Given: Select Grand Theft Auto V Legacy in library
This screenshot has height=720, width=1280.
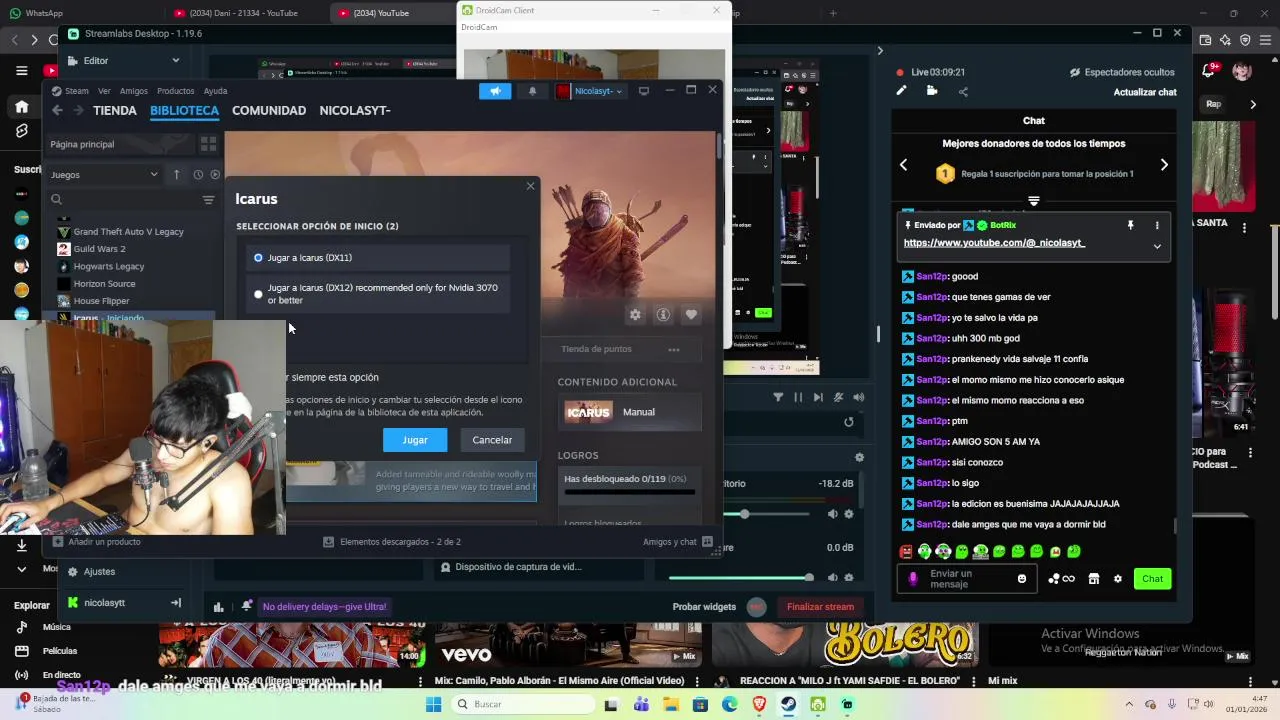Looking at the screenshot, I should [128, 232].
